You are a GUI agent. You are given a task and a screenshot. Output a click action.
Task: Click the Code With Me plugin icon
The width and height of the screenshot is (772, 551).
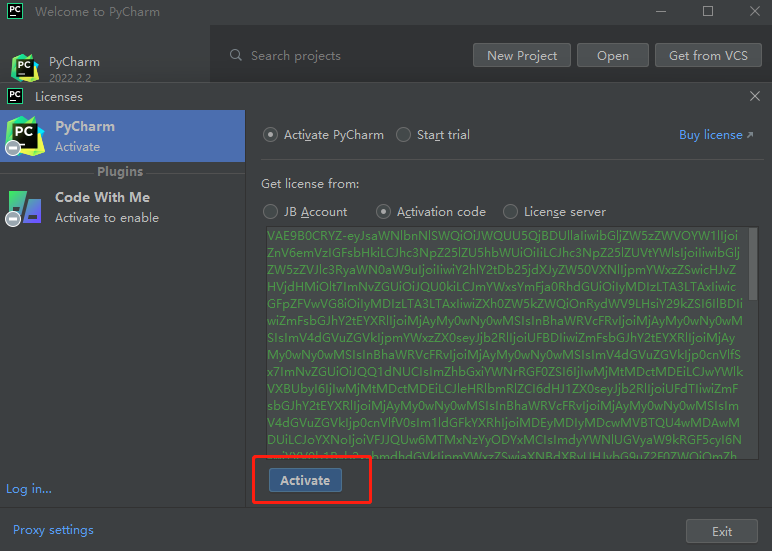coord(24,207)
